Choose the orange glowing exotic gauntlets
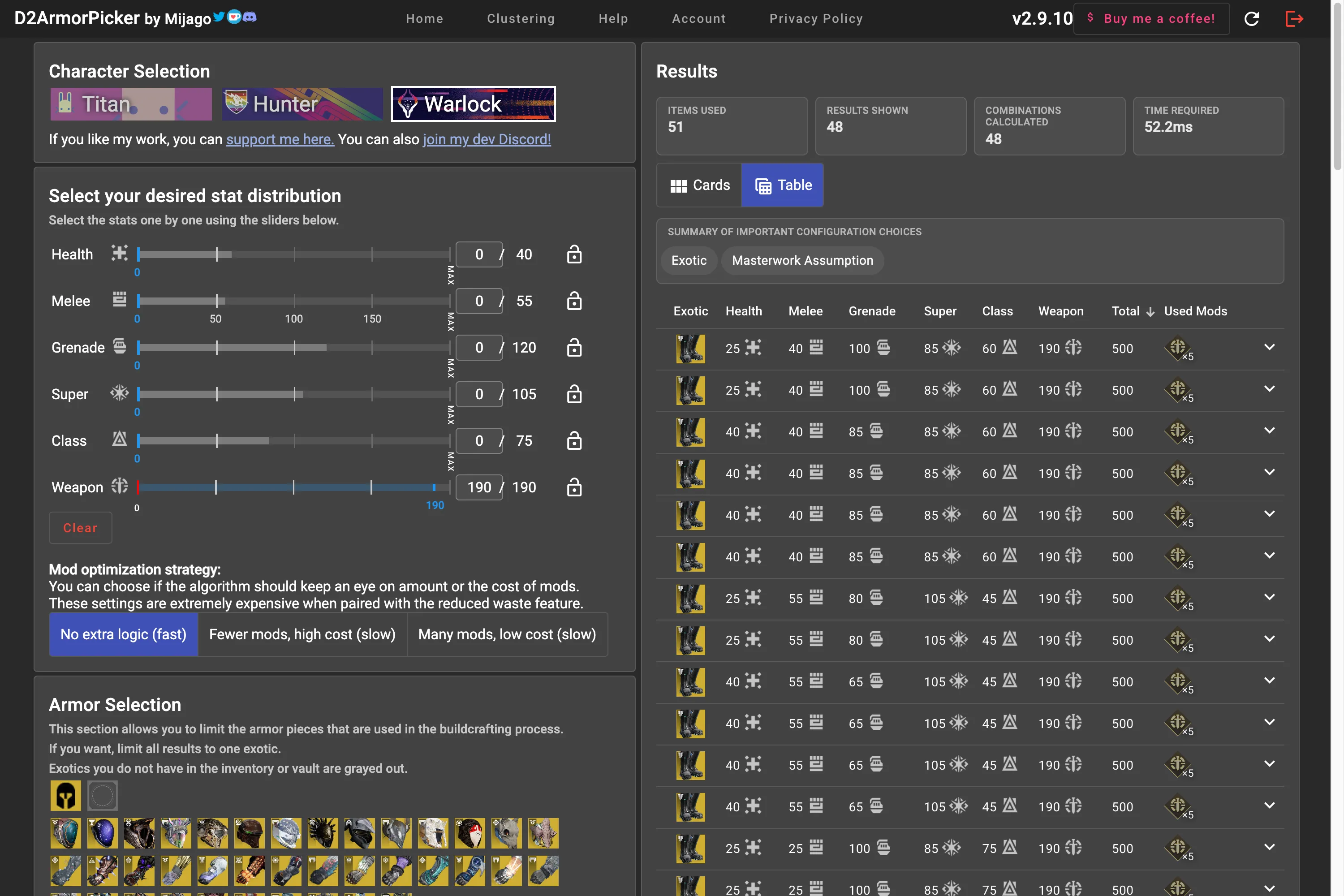This screenshot has height=896, width=1344. pyautogui.click(x=250, y=870)
